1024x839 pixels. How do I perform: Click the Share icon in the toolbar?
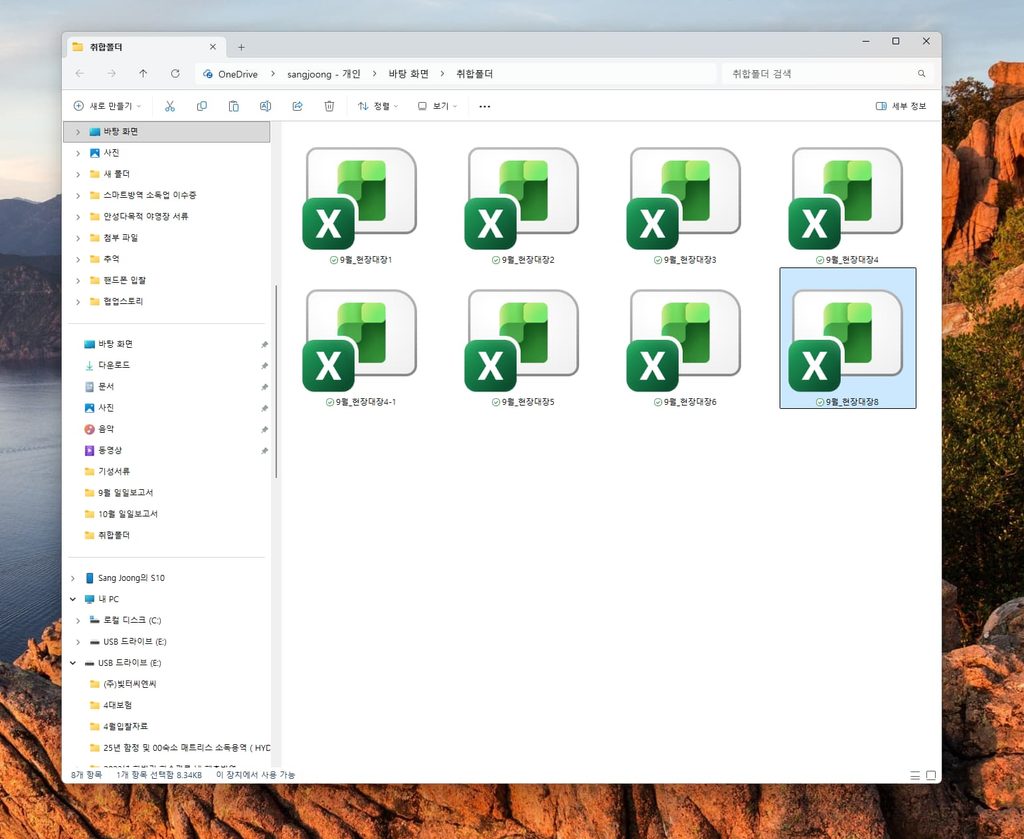pyautogui.click(x=297, y=106)
